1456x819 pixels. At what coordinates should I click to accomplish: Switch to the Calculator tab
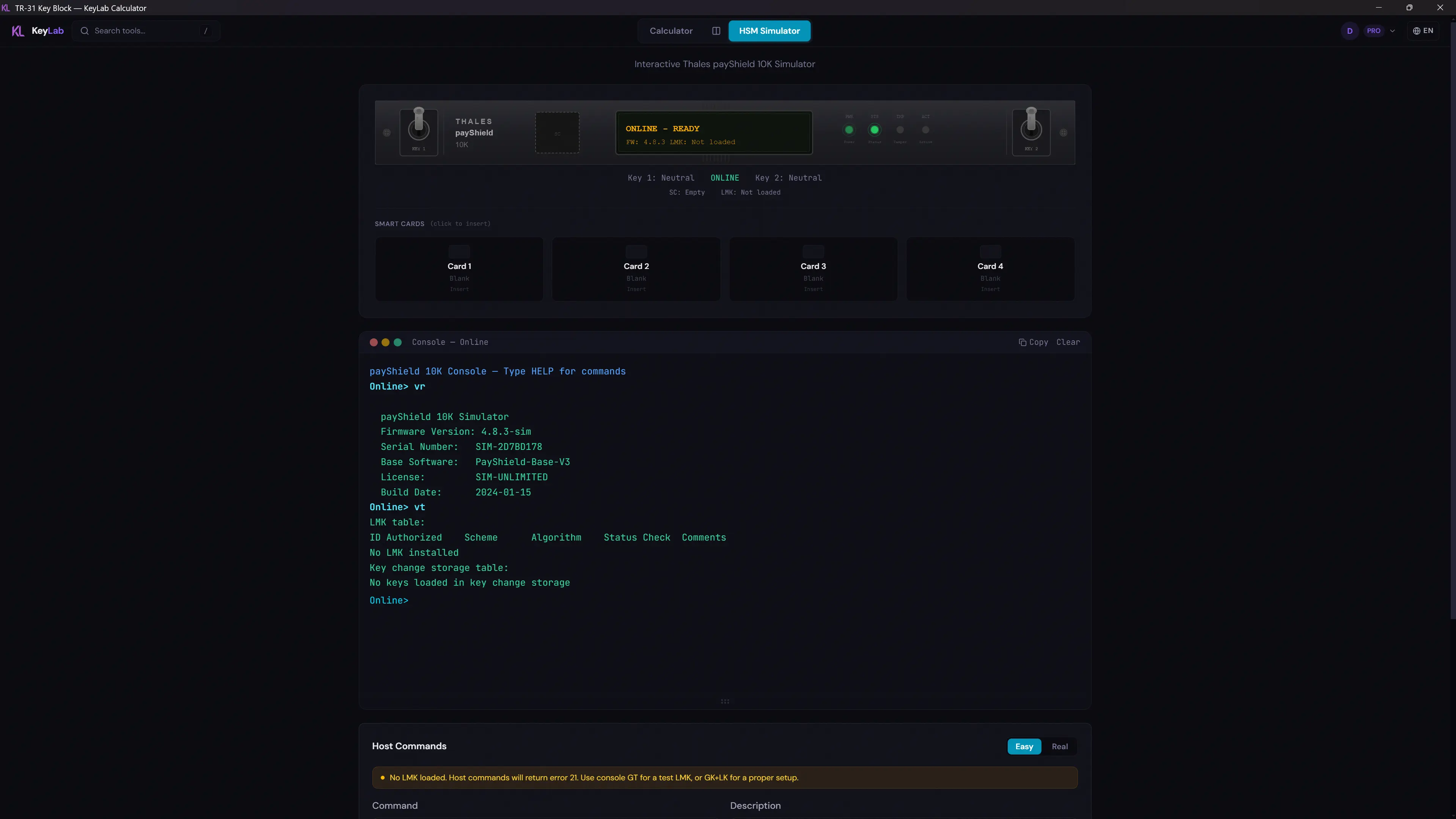coord(671,30)
